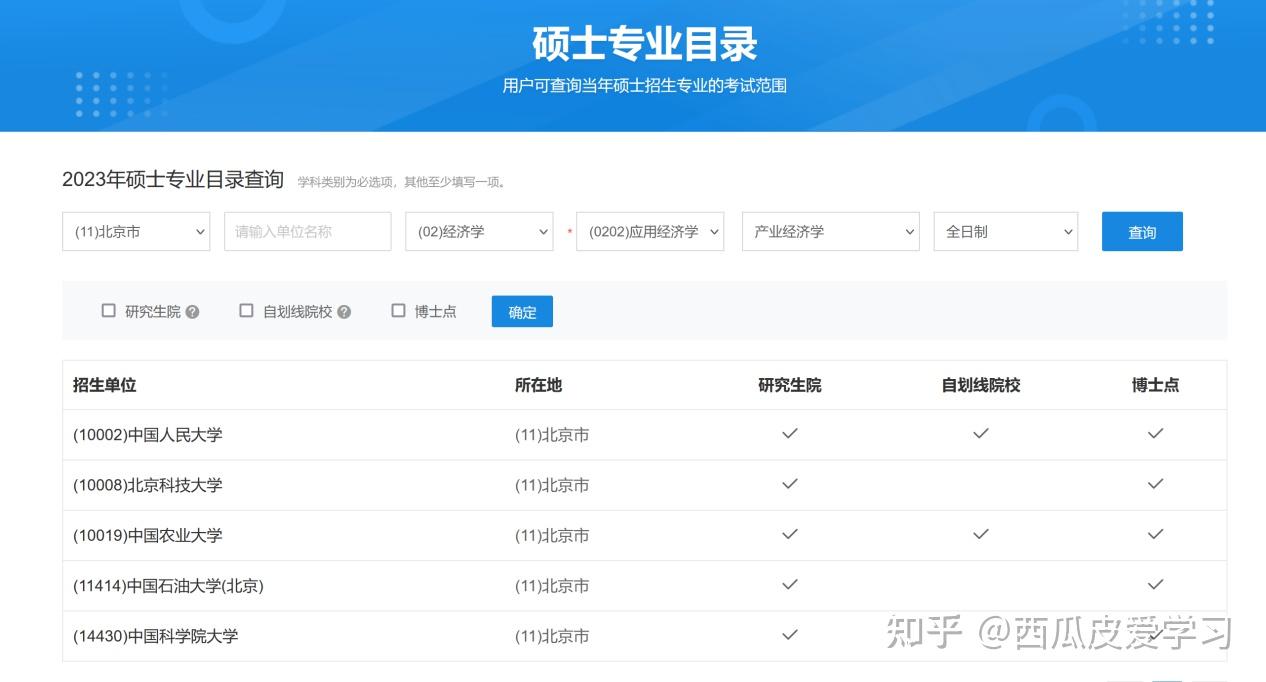Click 研究生院 checkmark in 中国农业大学 row
The width and height of the screenshot is (1266, 682).
[790, 534]
